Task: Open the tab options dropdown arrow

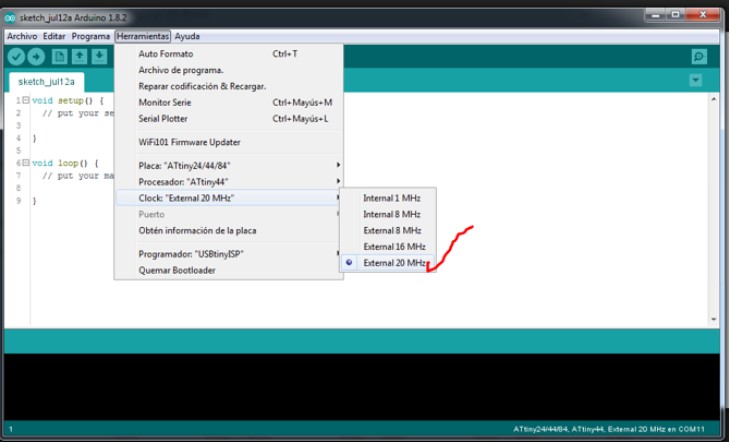Action: [x=696, y=80]
